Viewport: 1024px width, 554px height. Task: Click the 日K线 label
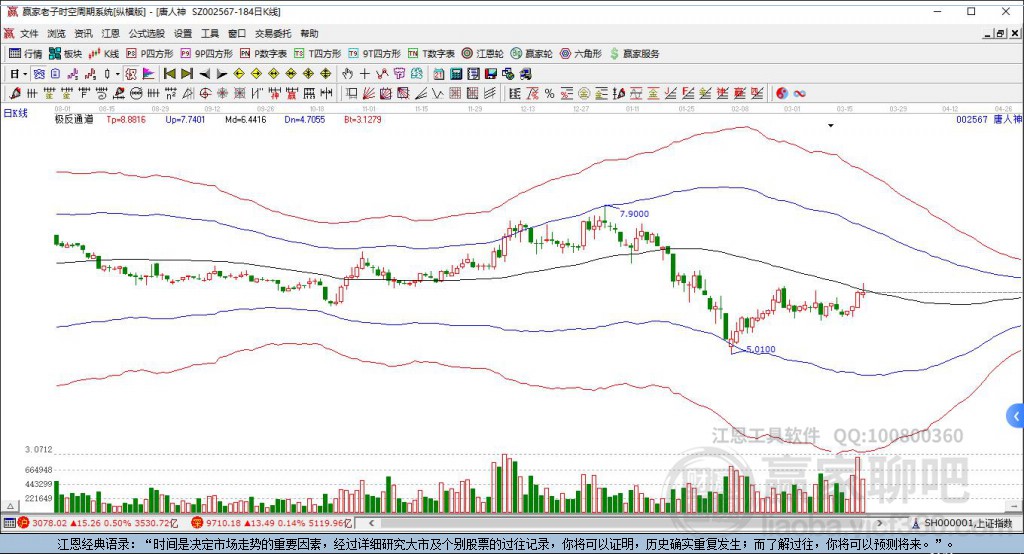pos(16,113)
